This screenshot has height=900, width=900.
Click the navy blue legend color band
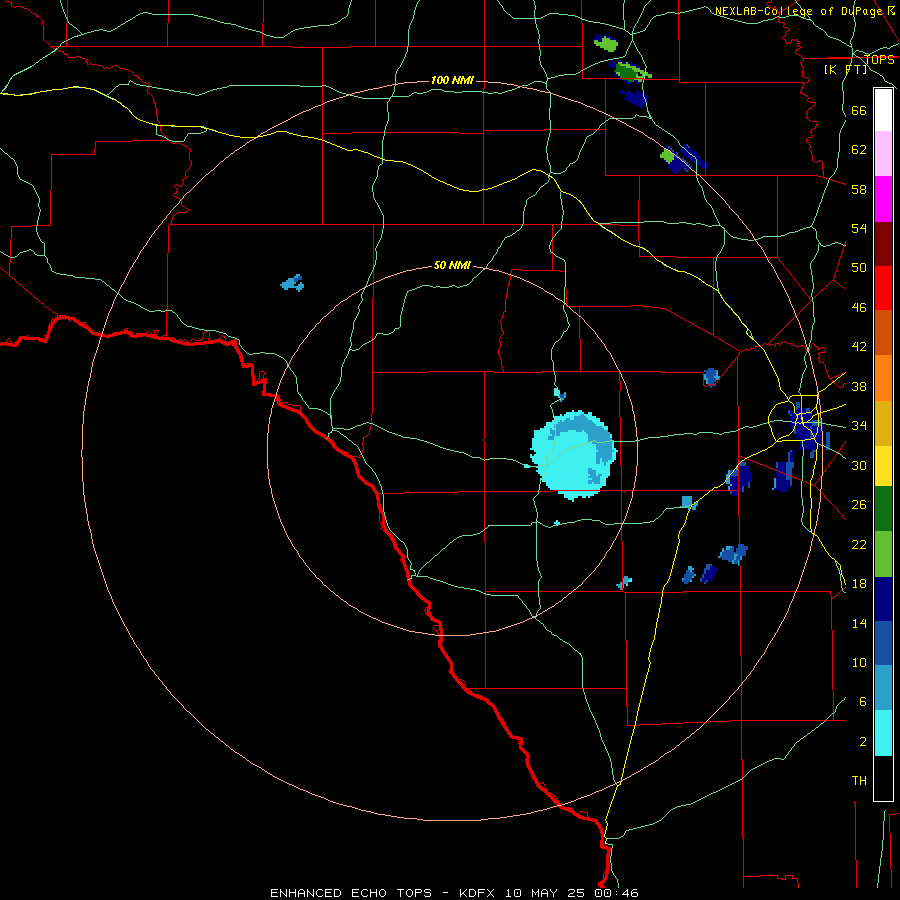point(883,599)
